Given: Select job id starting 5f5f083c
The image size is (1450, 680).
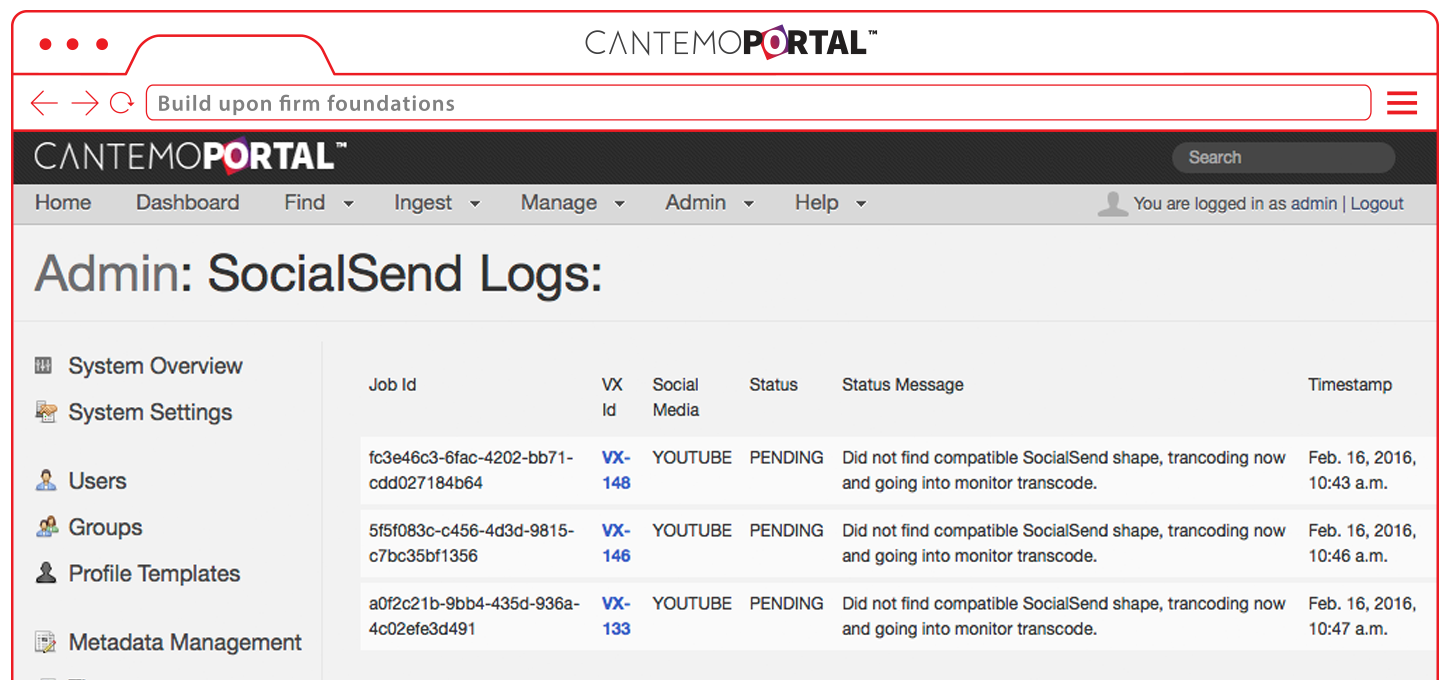Looking at the screenshot, I should click(x=471, y=543).
